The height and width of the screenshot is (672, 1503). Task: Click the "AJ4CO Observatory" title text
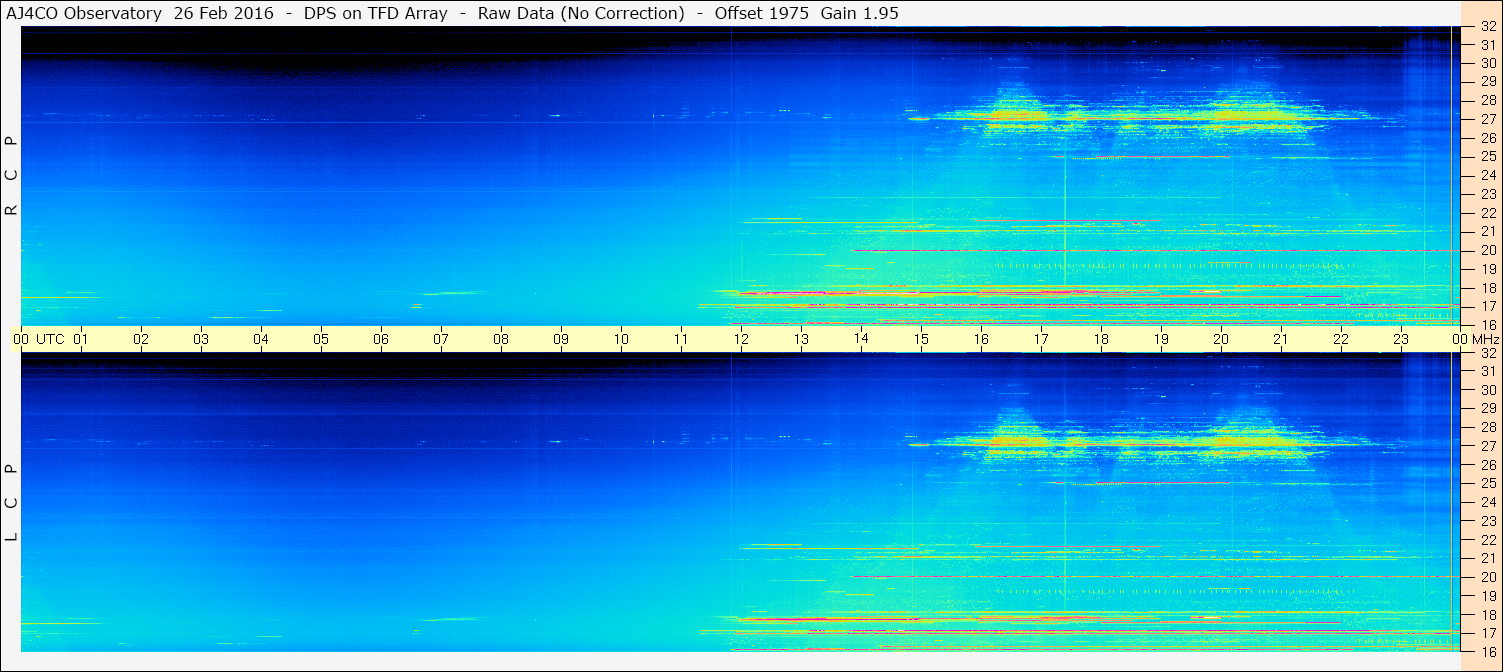coord(84,13)
